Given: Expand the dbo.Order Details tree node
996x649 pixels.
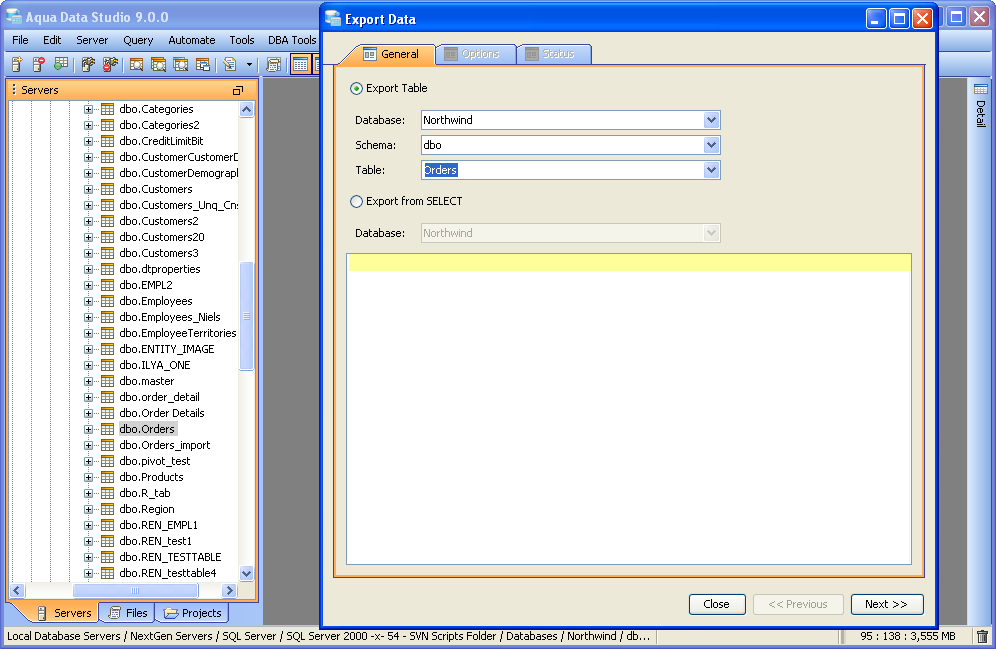Looking at the screenshot, I should [x=88, y=413].
